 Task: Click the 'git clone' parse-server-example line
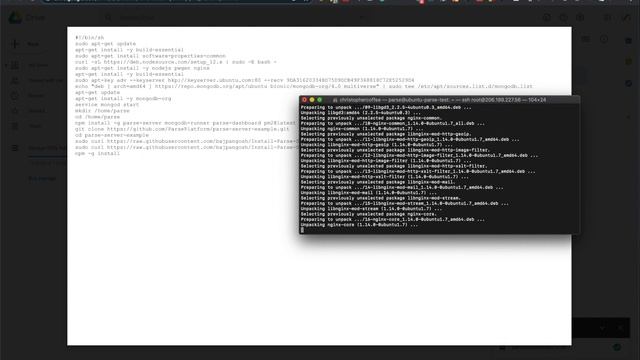coord(182,129)
